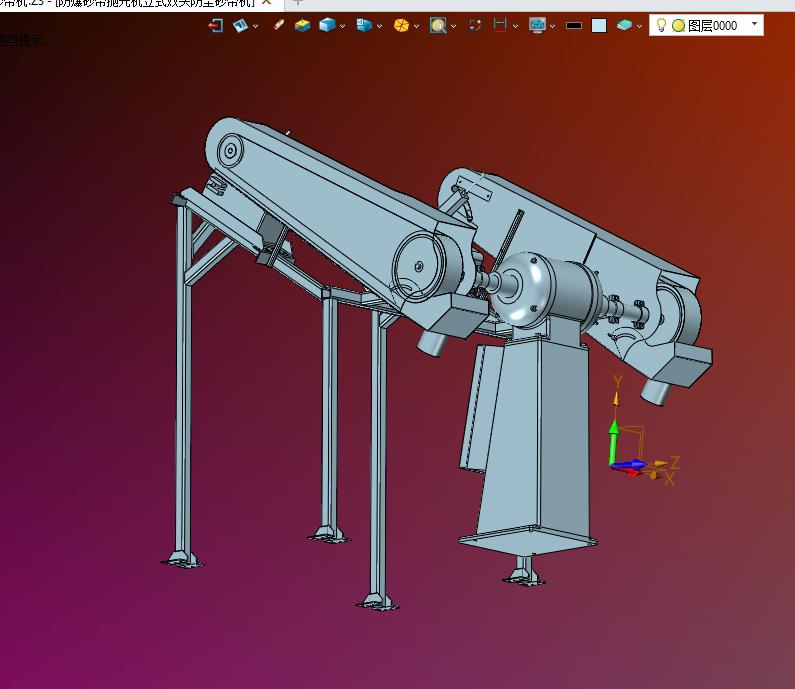Click the black rectangle color swatch
Viewport: 795px width, 689px height.
click(574, 26)
